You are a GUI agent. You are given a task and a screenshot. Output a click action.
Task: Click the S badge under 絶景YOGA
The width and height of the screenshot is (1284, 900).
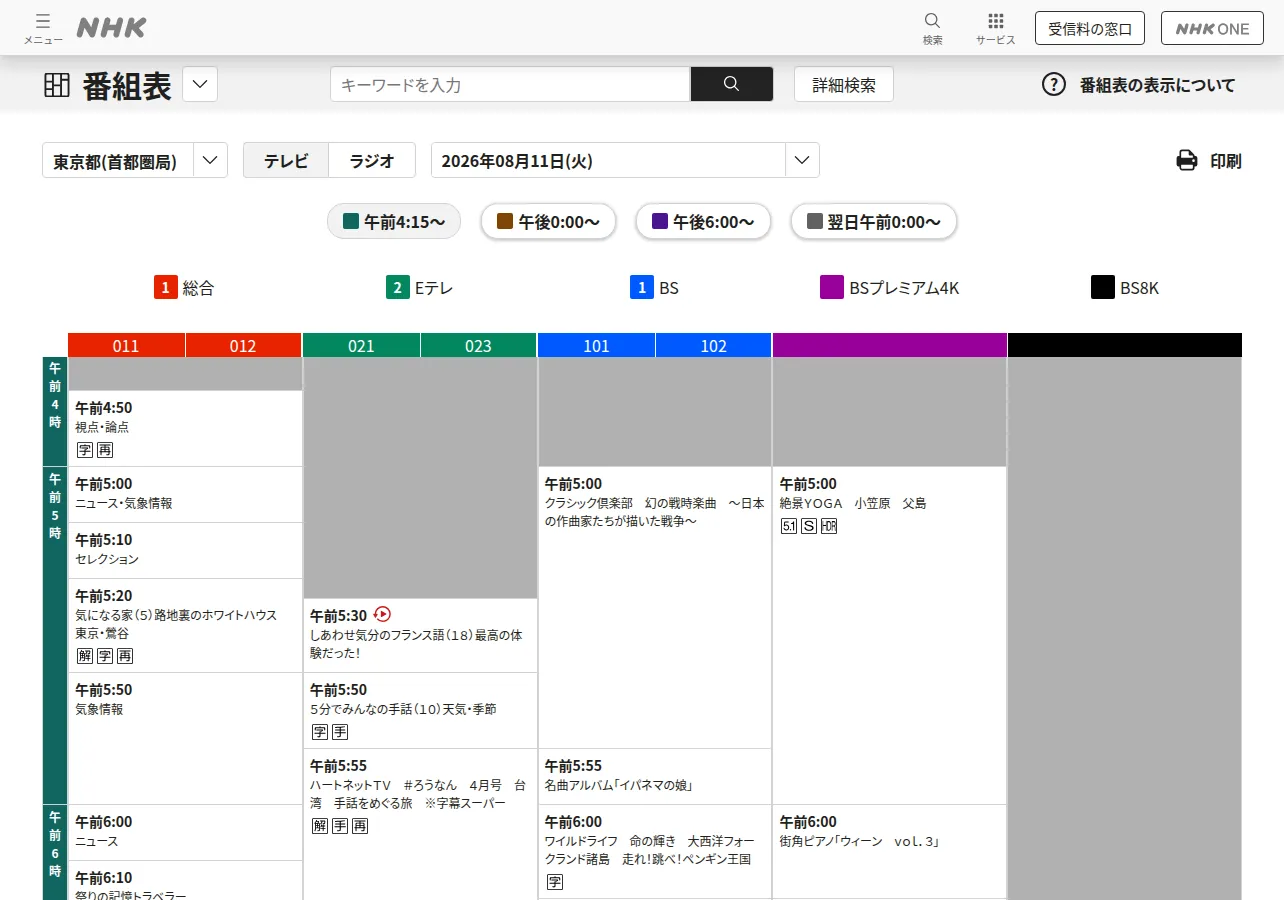[809, 526]
